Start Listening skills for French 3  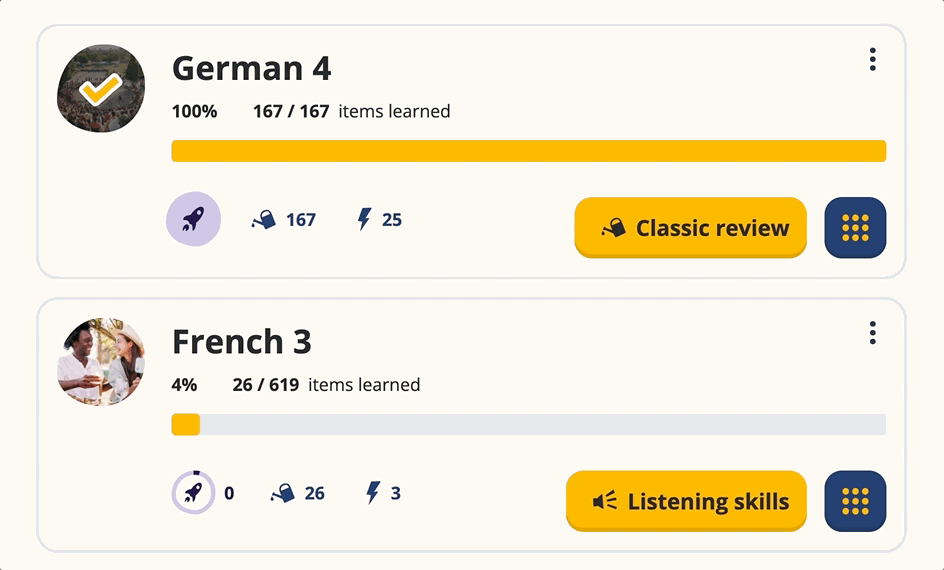click(686, 501)
